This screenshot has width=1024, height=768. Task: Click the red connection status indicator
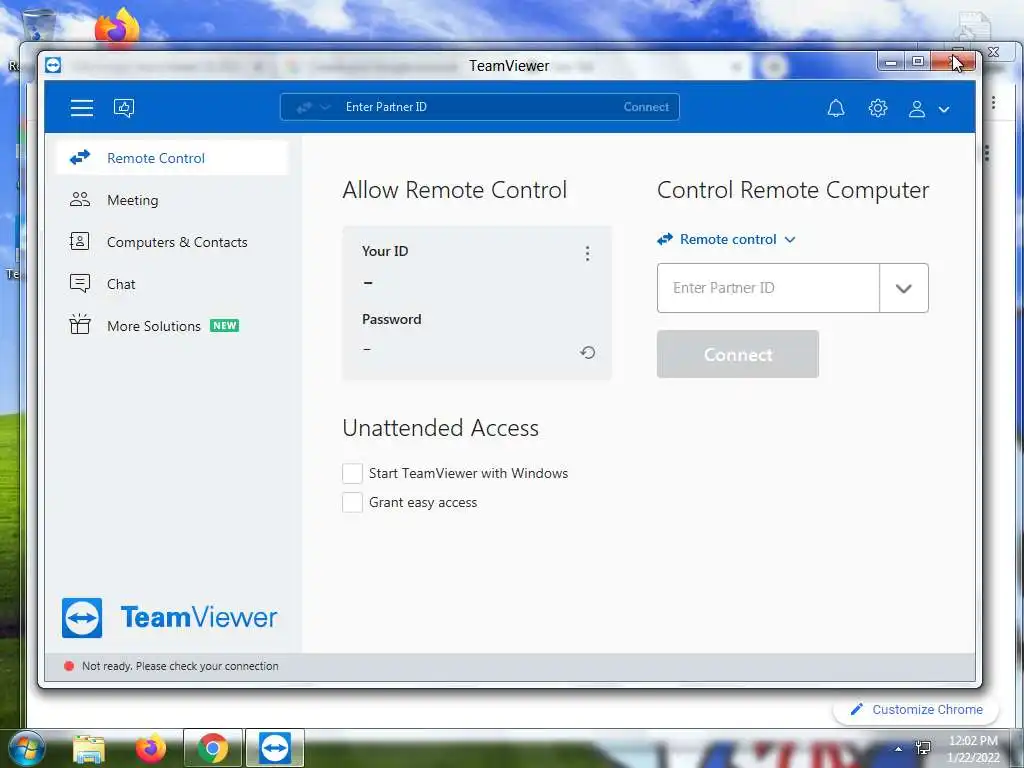69,666
